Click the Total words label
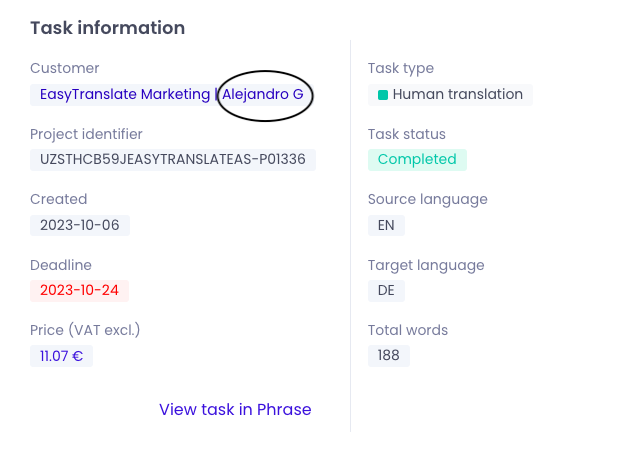The image size is (626, 455). (x=408, y=330)
